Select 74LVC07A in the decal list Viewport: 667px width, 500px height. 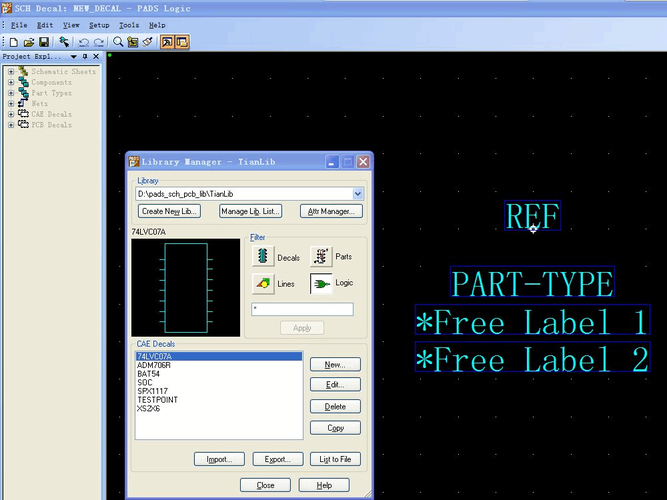click(219, 356)
